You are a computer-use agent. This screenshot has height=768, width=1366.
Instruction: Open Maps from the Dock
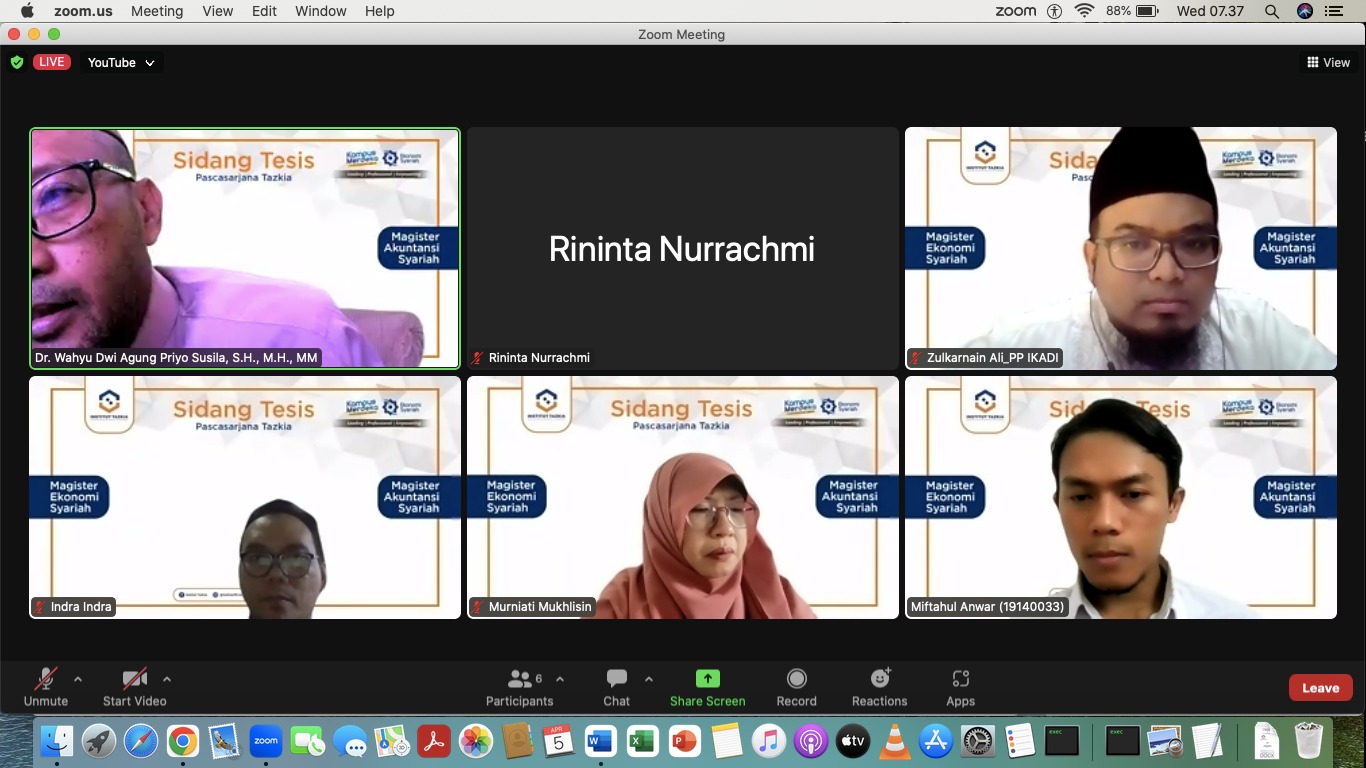pos(392,741)
